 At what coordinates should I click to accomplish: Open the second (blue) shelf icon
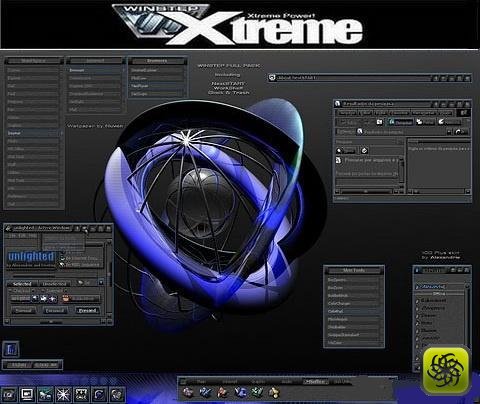point(206,392)
